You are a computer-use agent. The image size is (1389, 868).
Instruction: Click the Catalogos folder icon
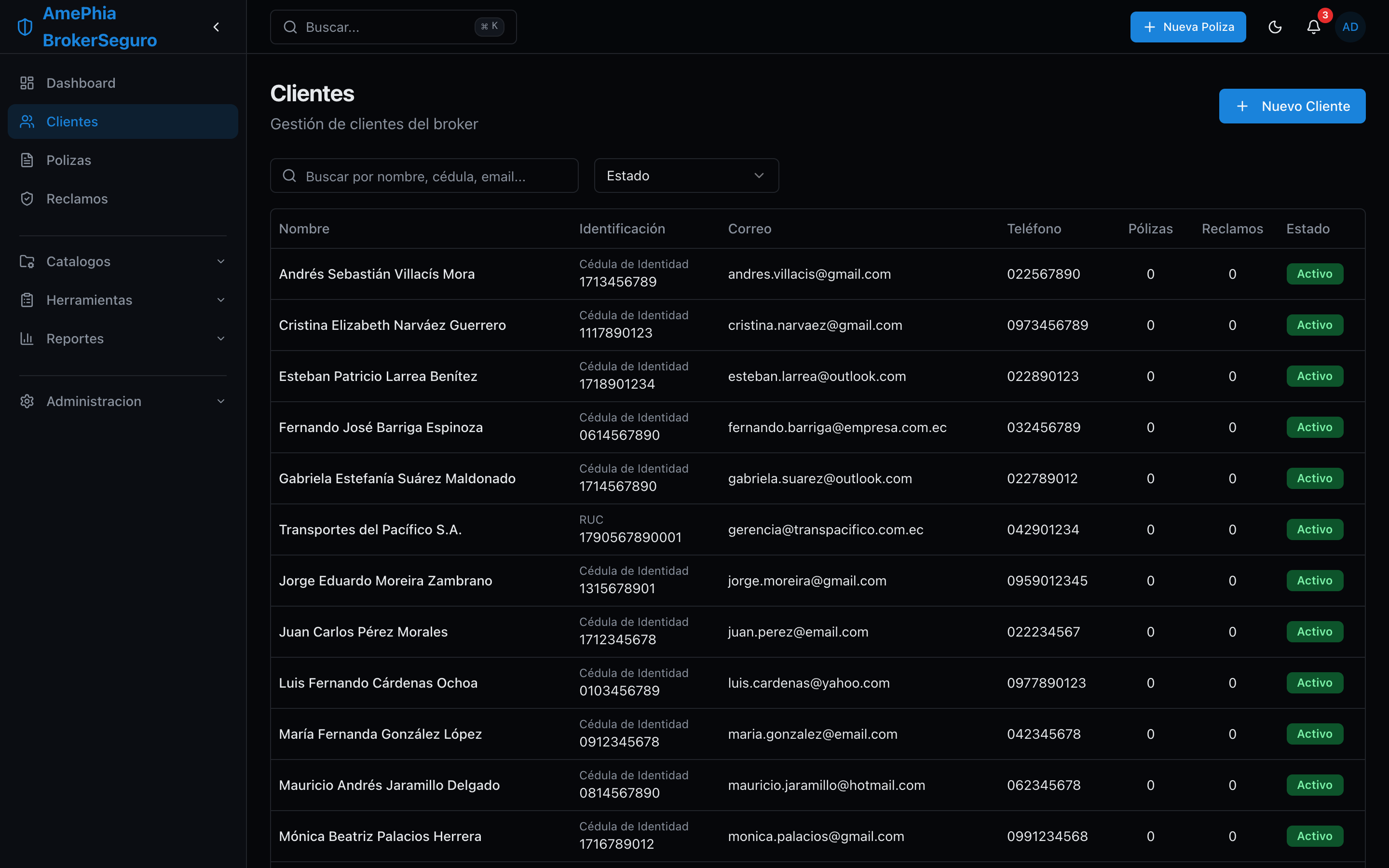(x=27, y=261)
